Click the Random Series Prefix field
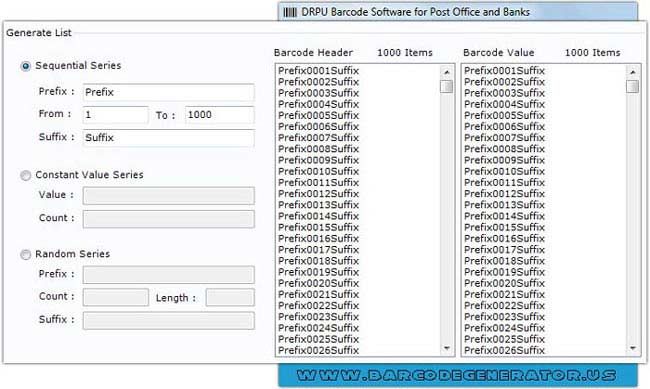Image resolution: width=650 pixels, height=389 pixels. click(168, 274)
